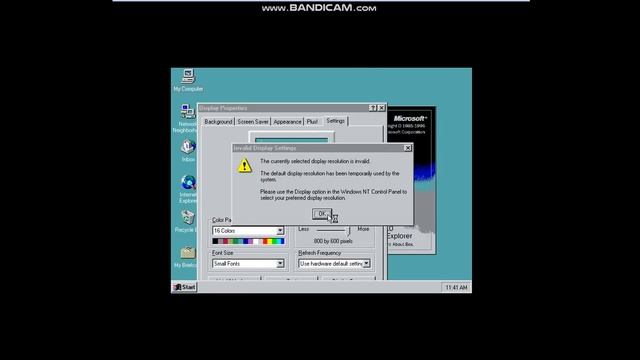Click the monitor preview in Display Properties

tap(291, 138)
